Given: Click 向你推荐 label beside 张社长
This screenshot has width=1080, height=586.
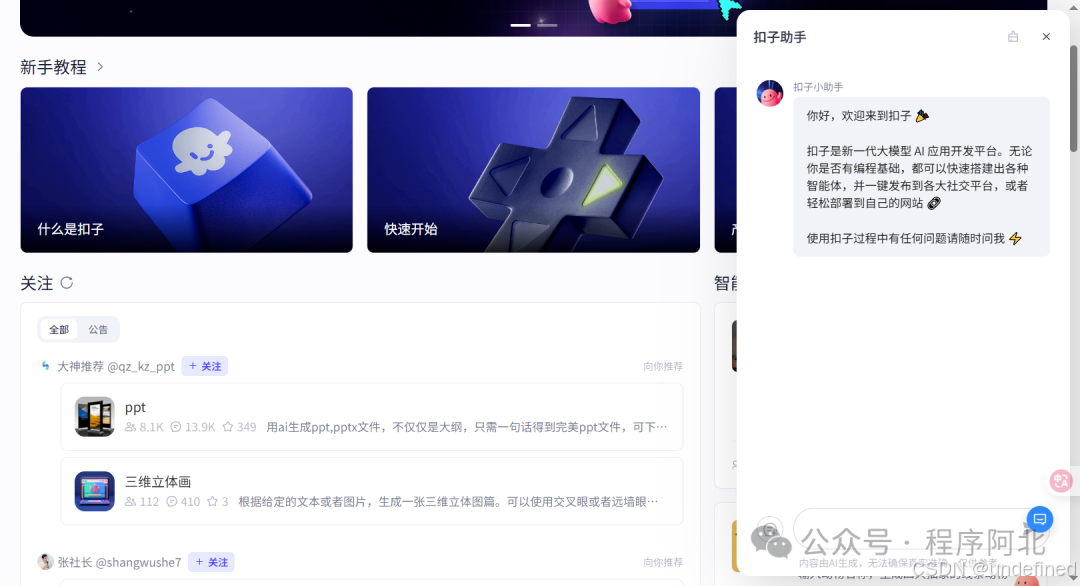Looking at the screenshot, I should coord(663,562).
